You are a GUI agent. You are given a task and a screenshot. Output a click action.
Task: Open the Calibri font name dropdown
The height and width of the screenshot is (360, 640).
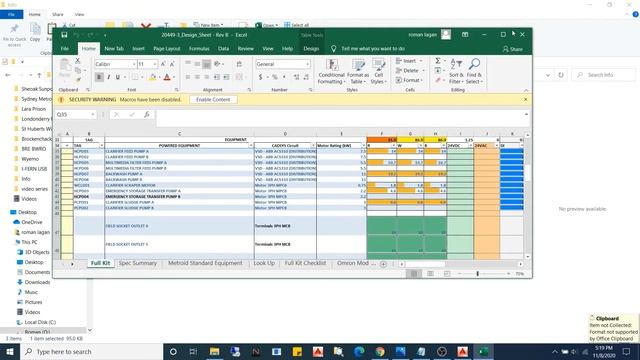[134, 64]
